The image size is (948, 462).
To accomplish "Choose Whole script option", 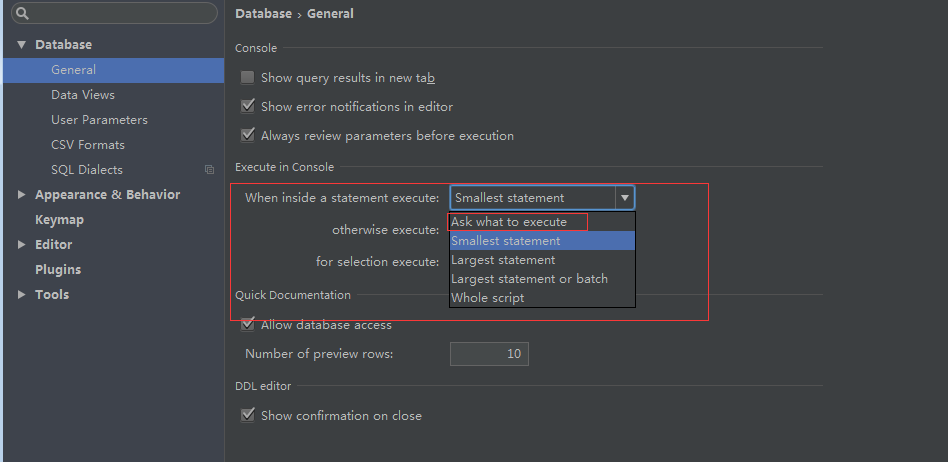I will pyautogui.click(x=542, y=298).
